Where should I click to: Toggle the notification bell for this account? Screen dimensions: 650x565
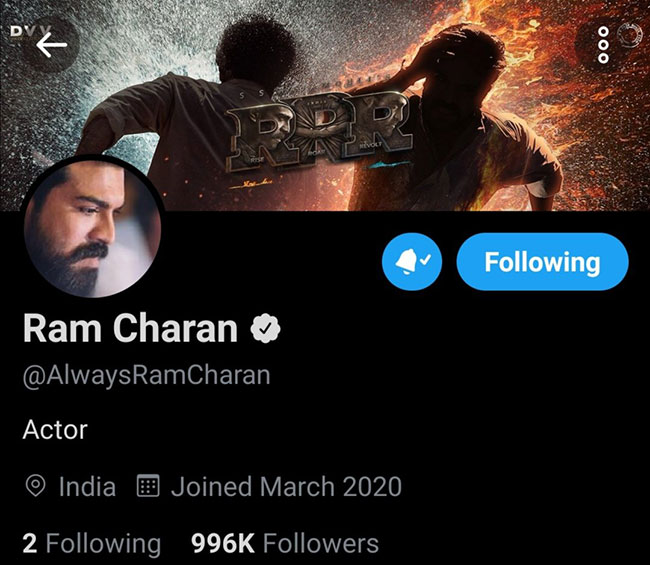point(414,263)
